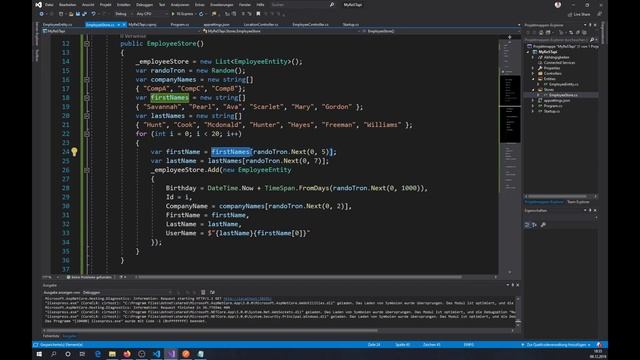This screenshot has height=360, width=640.
Task: Switch to Firefox in the taskbar
Action: [127, 354]
